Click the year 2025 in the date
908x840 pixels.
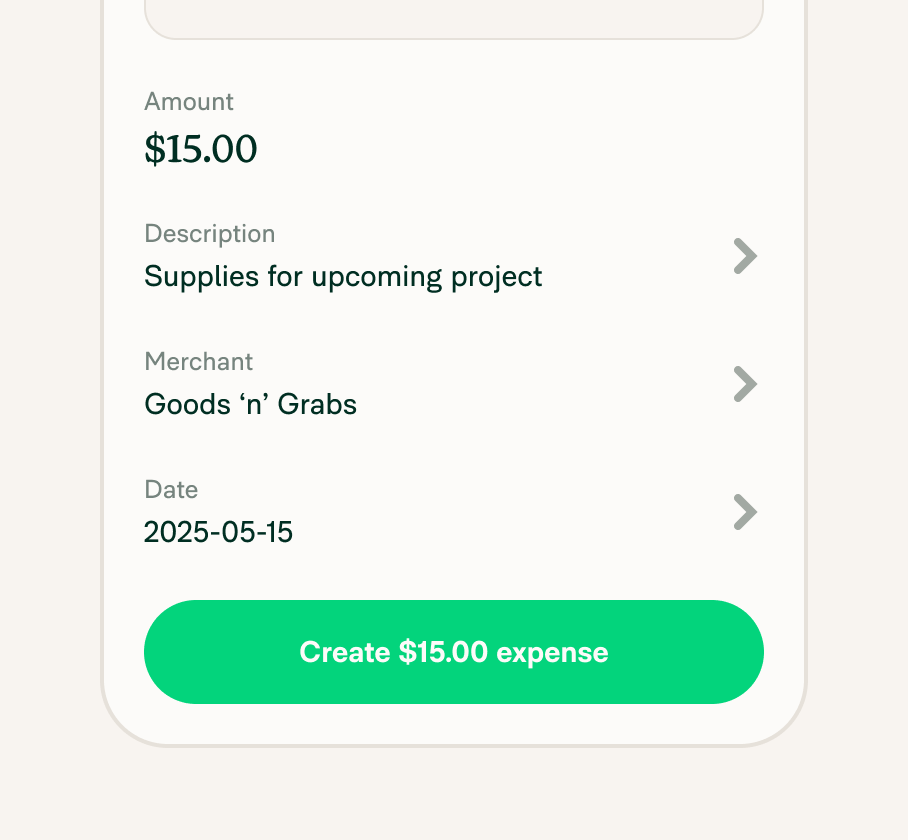click(177, 532)
